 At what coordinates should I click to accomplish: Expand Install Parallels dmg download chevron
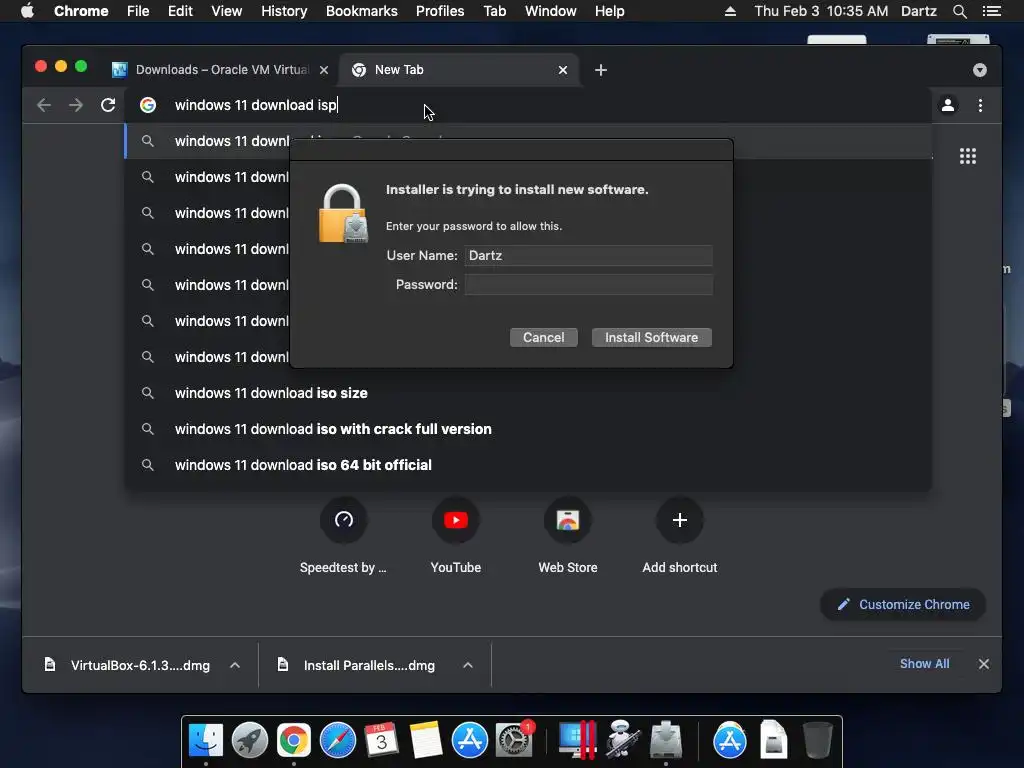coord(468,665)
